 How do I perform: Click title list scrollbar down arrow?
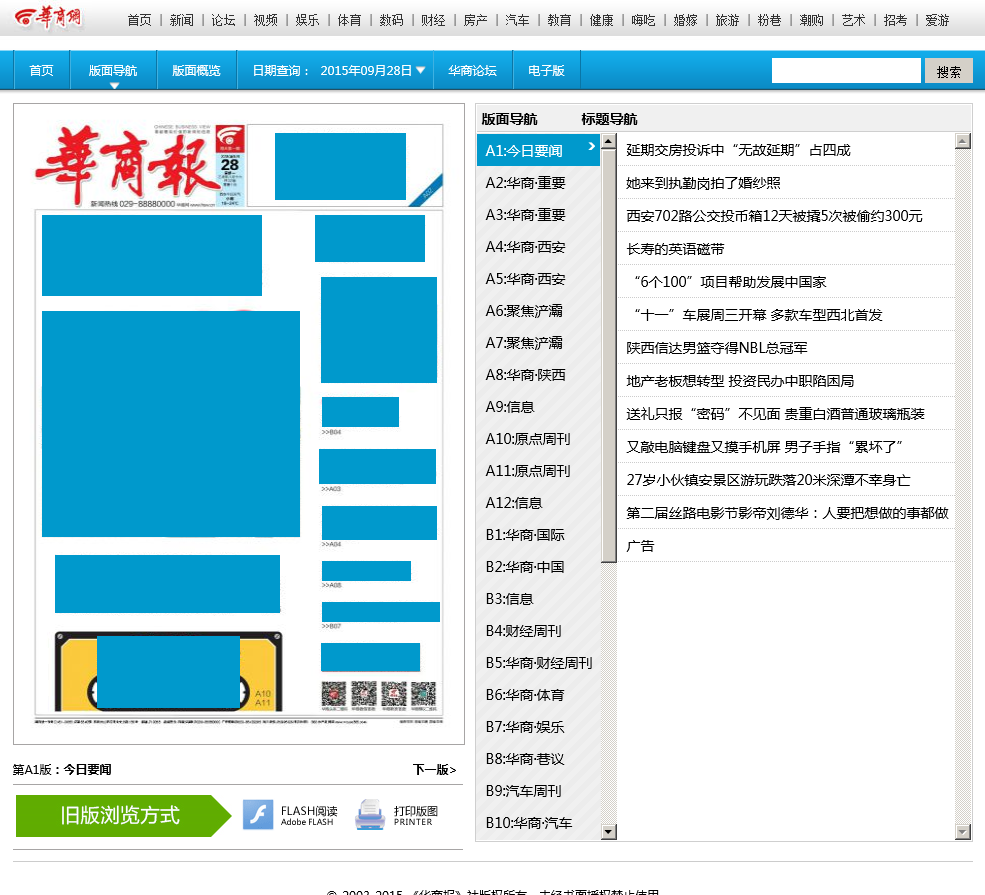(x=962, y=832)
